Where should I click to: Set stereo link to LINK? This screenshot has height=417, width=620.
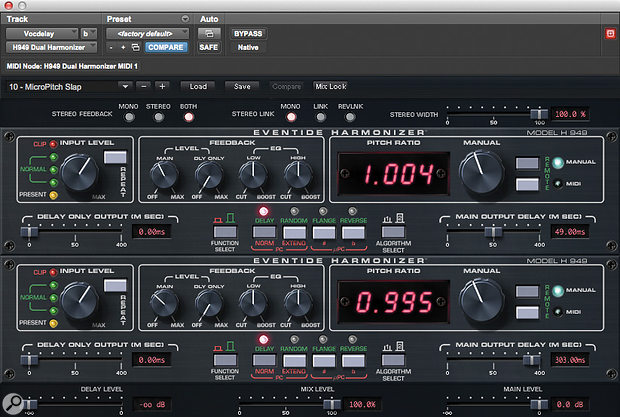point(321,117)
